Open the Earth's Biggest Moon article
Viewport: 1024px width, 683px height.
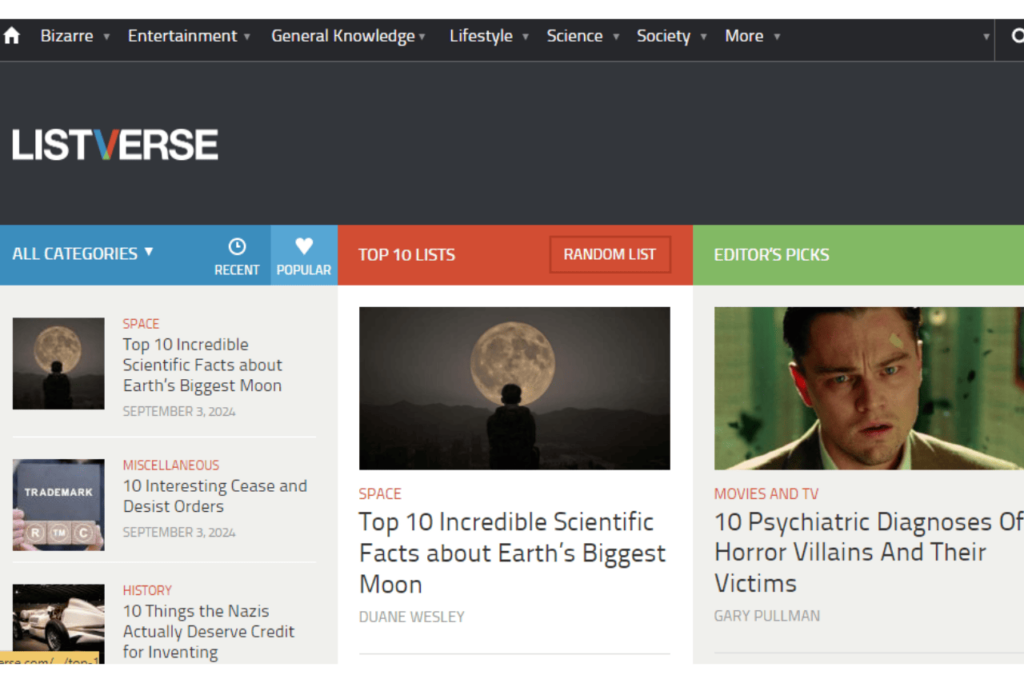click(x=512, y=552)
